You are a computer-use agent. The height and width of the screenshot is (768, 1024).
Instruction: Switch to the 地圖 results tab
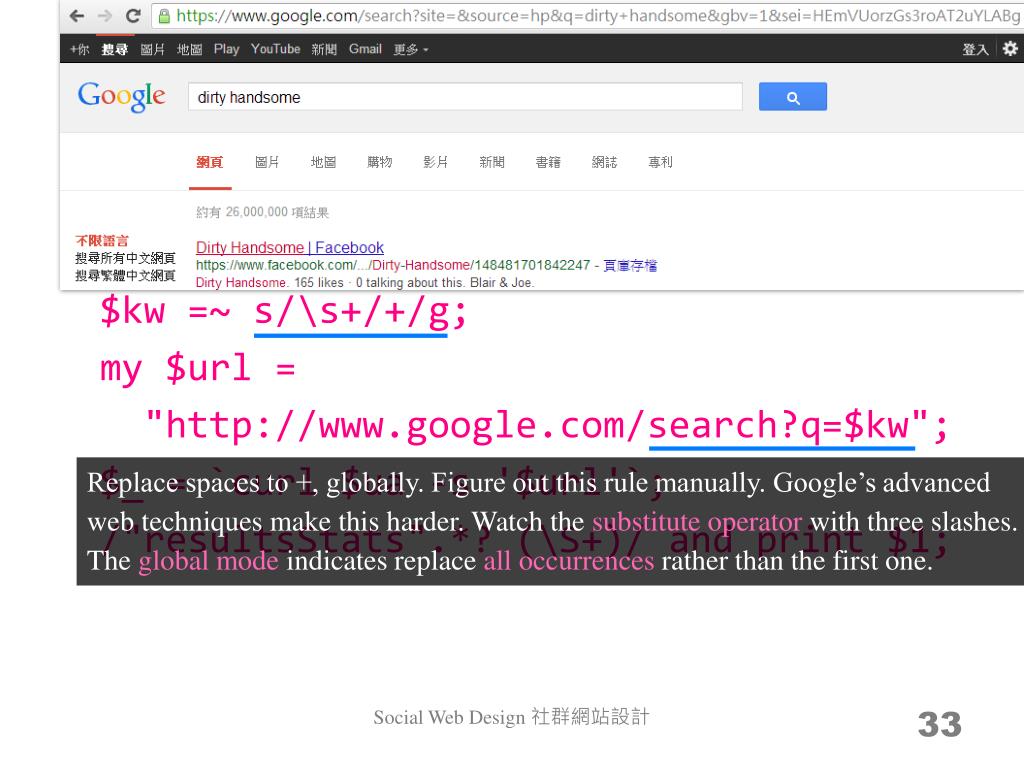point(323,162)
